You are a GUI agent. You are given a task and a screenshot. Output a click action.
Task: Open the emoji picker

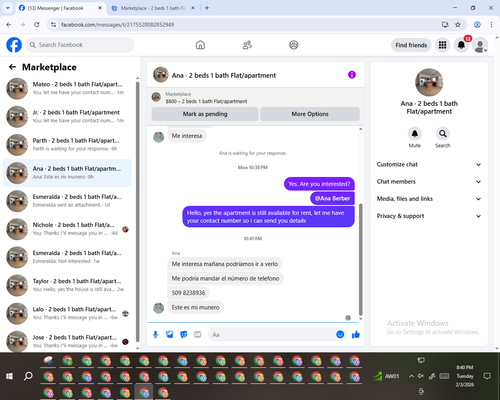(x=340, y=334)
